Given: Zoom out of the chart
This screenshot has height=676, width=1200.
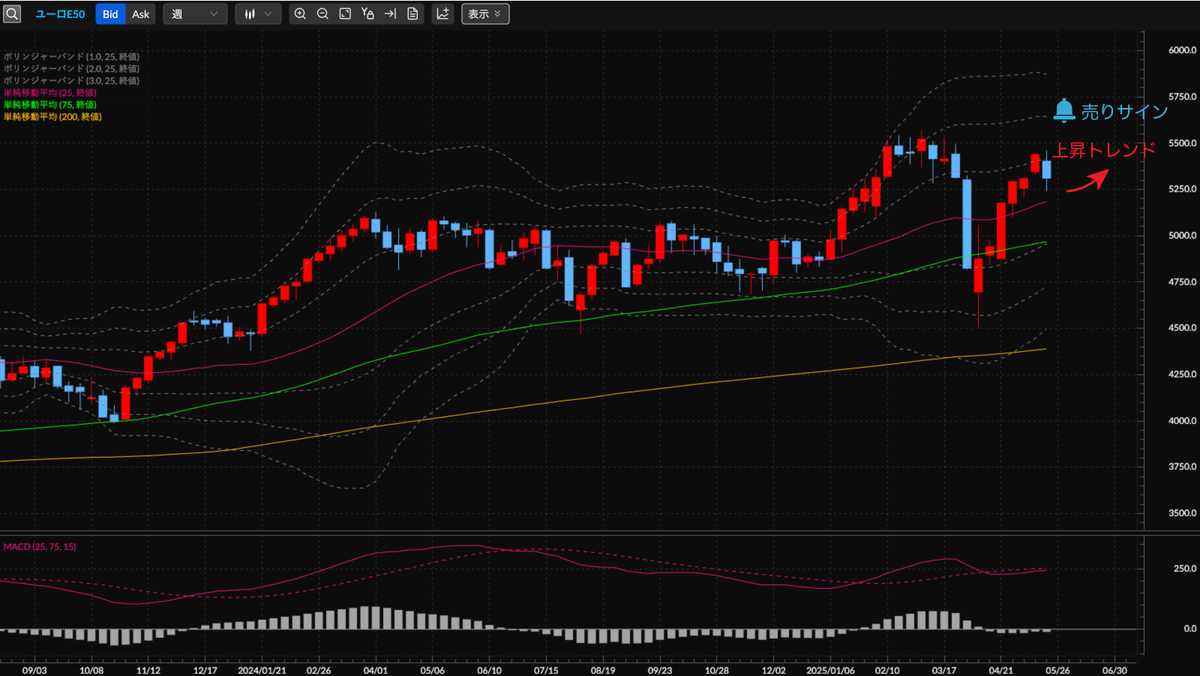Looking at the screenshot, I should (x=322, y=14).
